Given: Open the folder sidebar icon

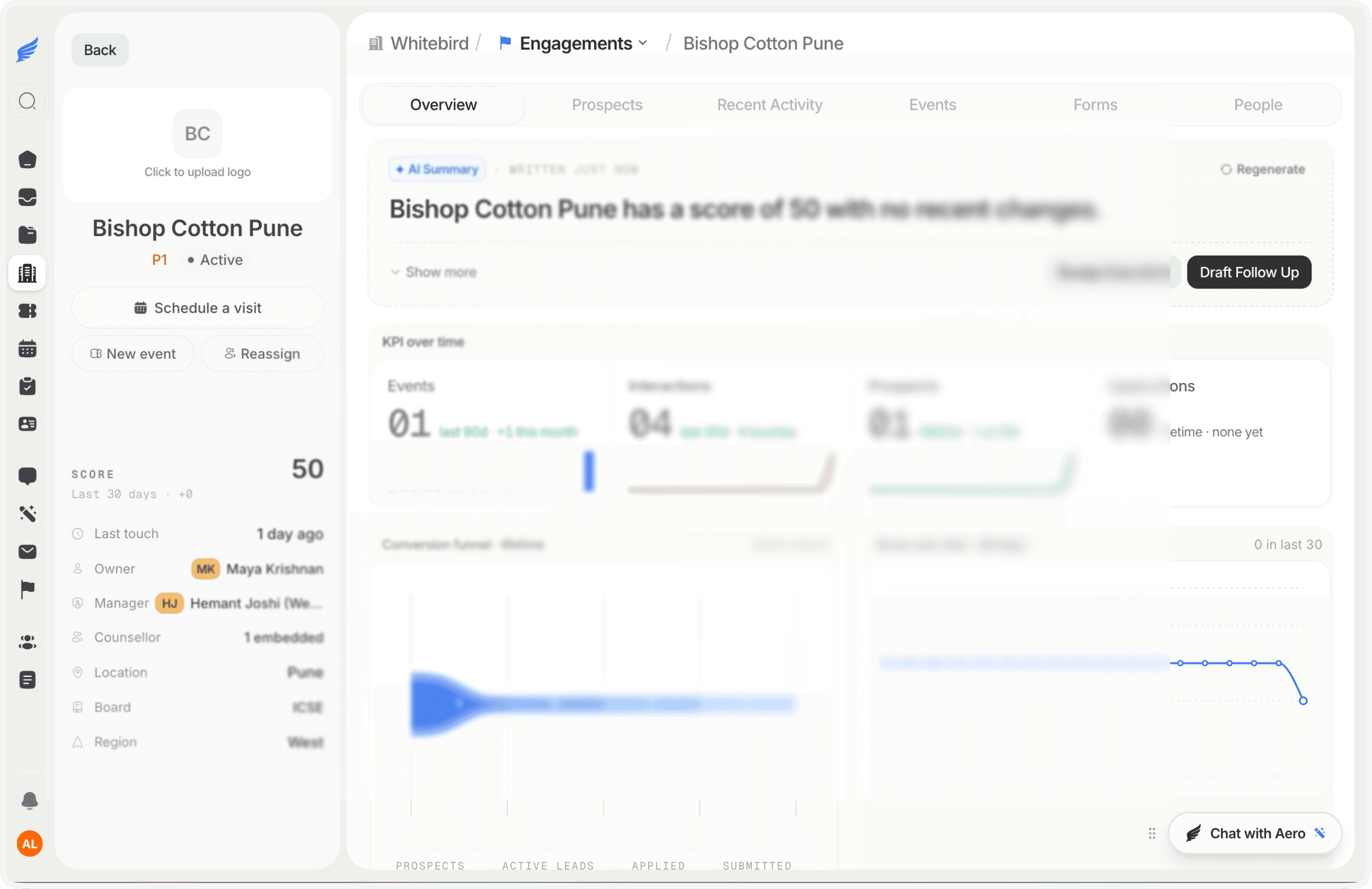Looking at the screenshot, I should click(x=27, y=235).
